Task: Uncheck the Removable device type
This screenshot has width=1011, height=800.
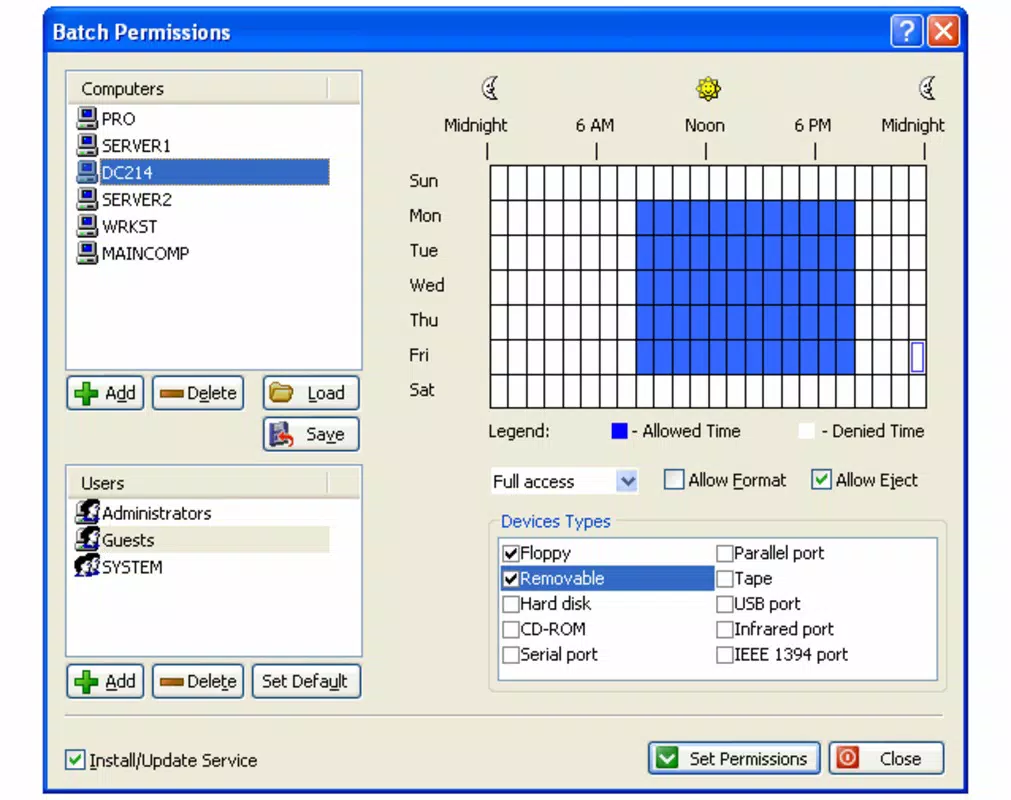Action: click(x=511, y=579)
